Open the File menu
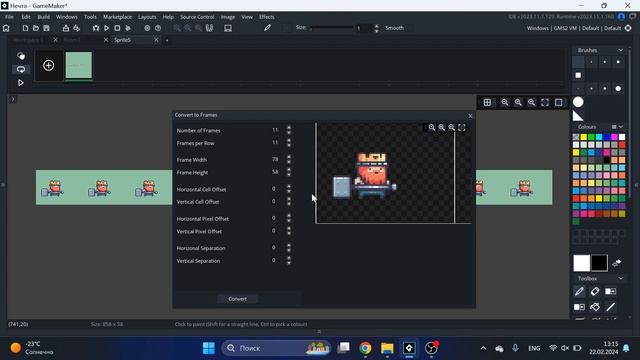Viewport: 640px width, 360px height. point(9,17)
